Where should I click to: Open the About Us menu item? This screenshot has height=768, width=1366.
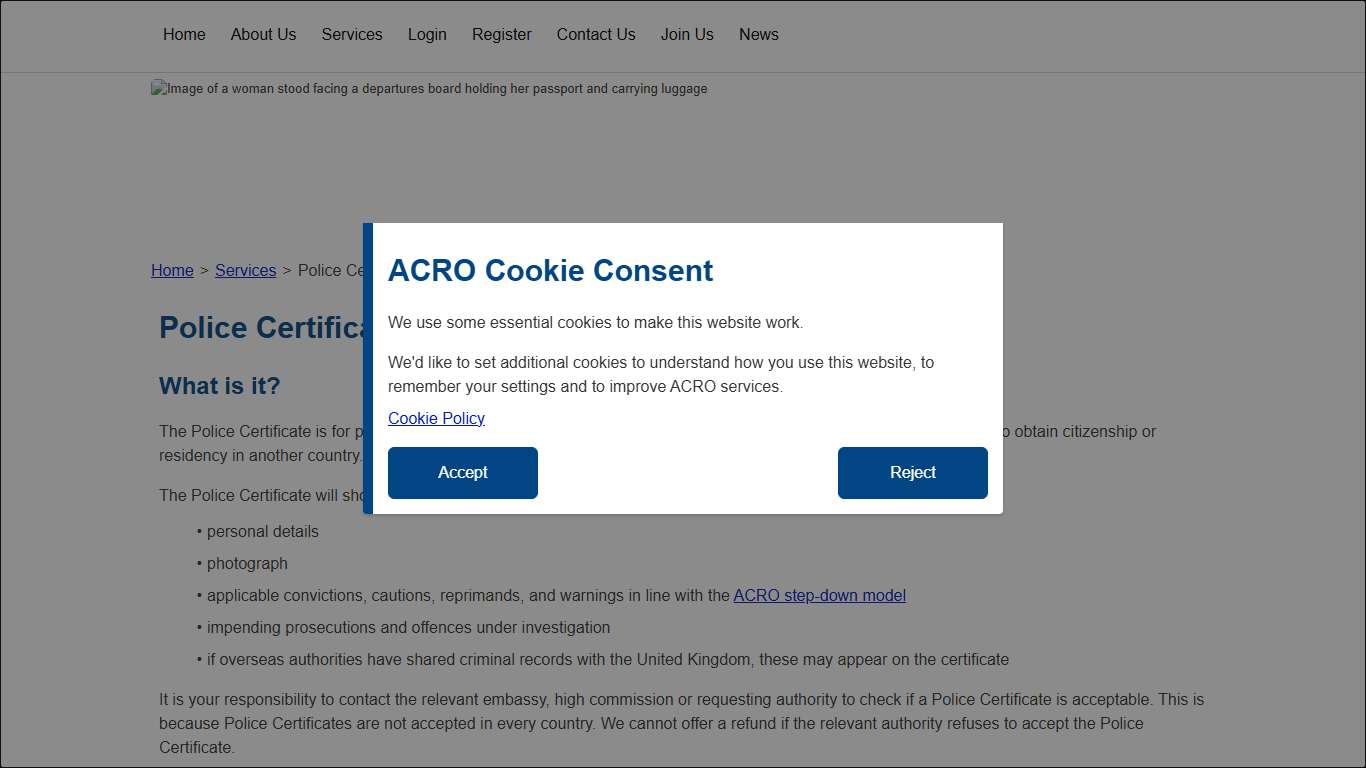(263, 34)
